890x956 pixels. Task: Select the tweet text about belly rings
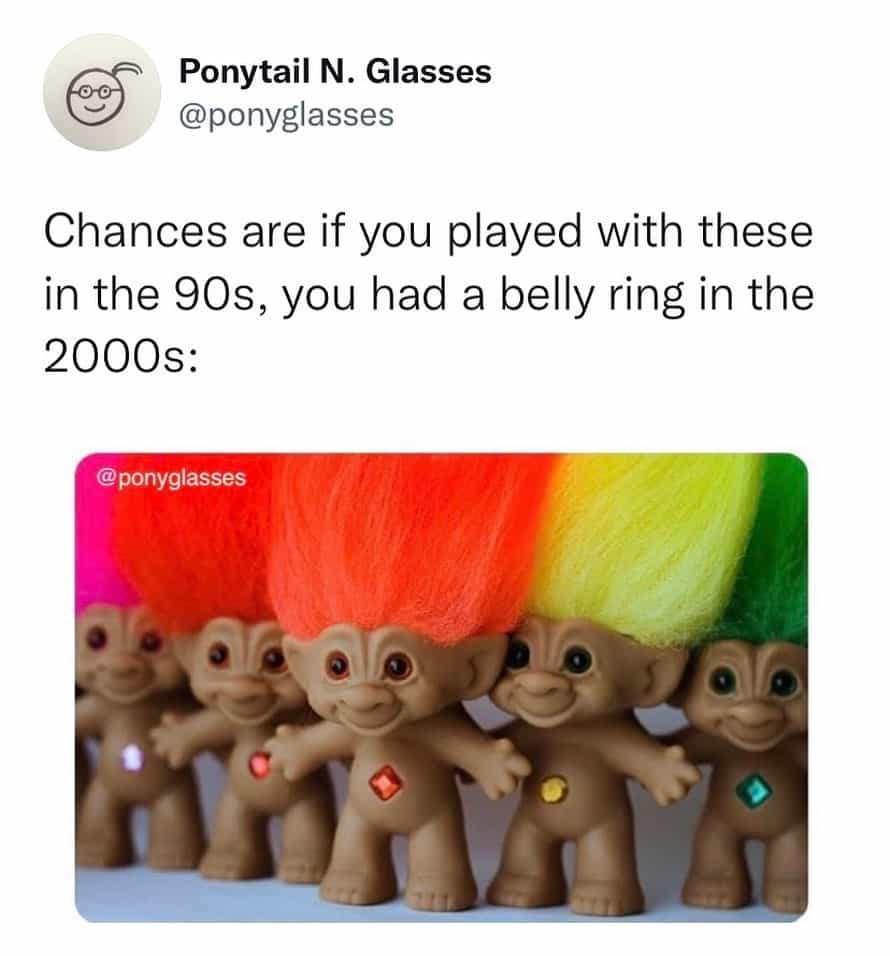(x=429, y=294)
